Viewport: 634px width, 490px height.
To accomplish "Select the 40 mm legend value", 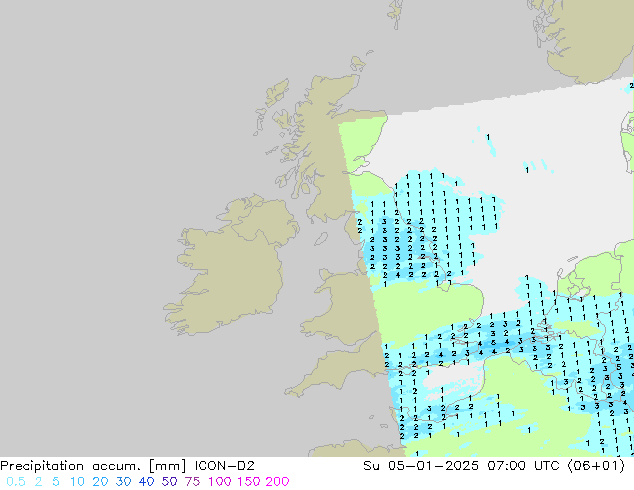I will click(x=146, y=482).
